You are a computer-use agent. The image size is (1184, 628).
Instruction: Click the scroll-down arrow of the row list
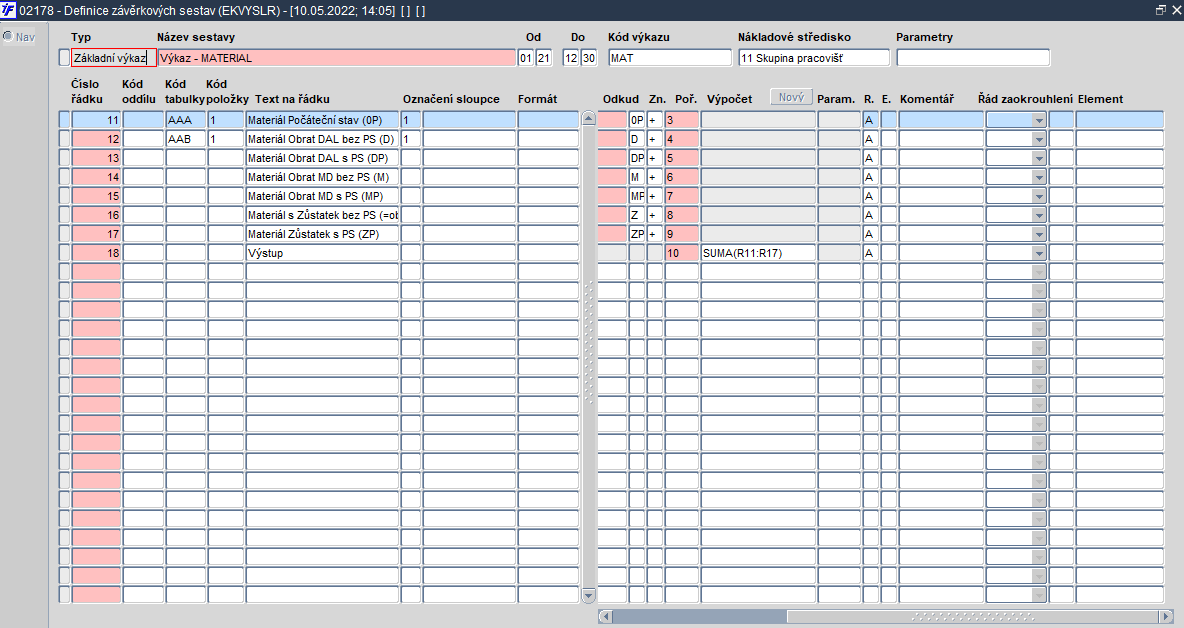[x=589, y=596]
